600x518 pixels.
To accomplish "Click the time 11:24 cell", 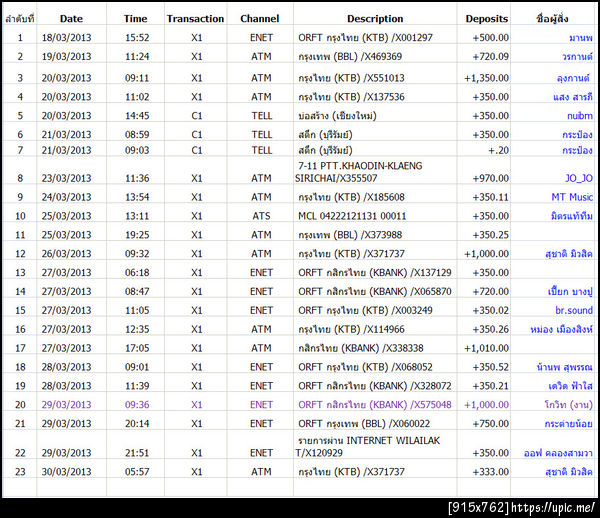I will [137, 57].
